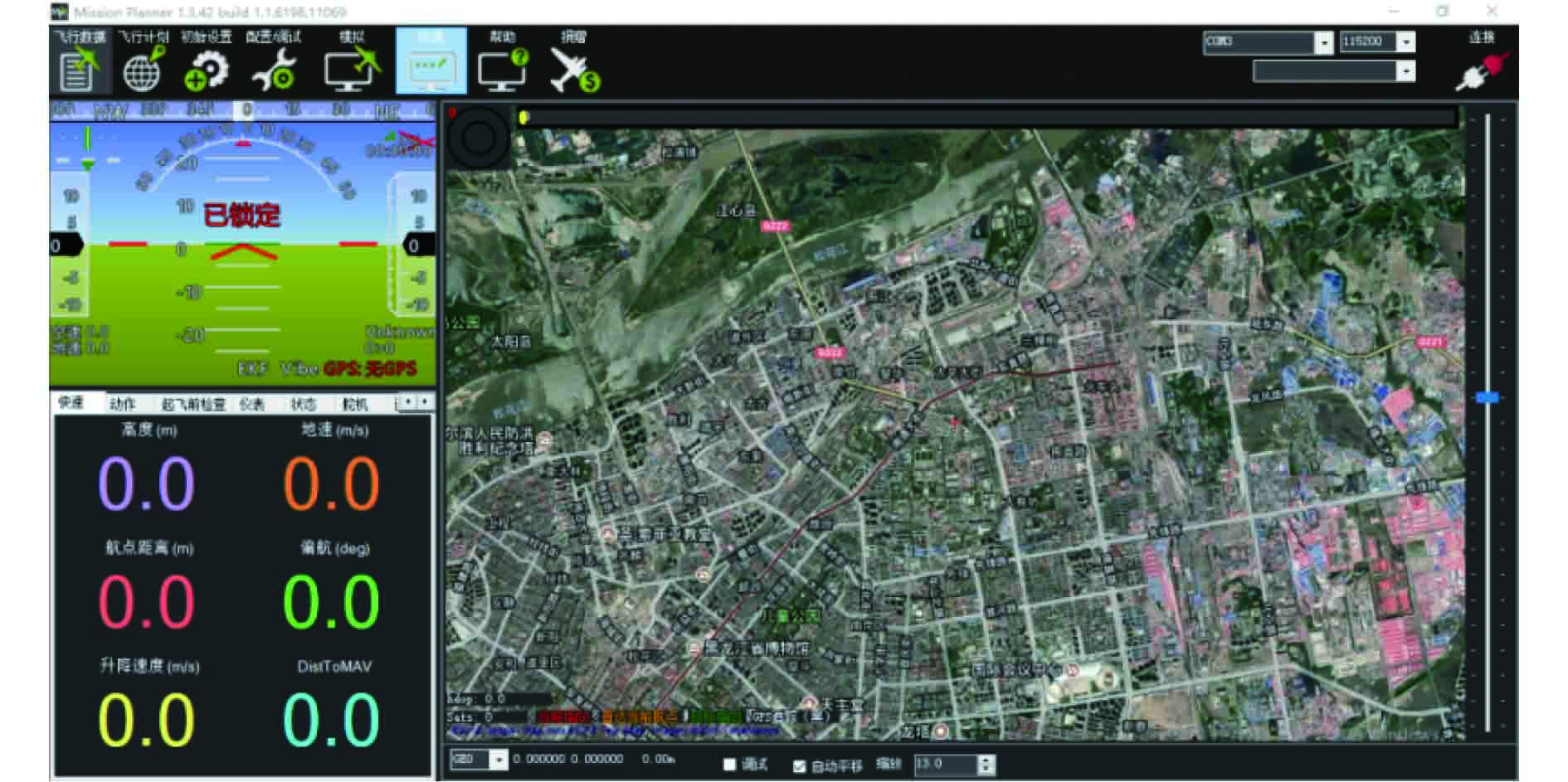The width and height of the screenshot is (1568, 782).
Task: Open 飞行计划 flight plan globe icon
Action: (143, 65)
